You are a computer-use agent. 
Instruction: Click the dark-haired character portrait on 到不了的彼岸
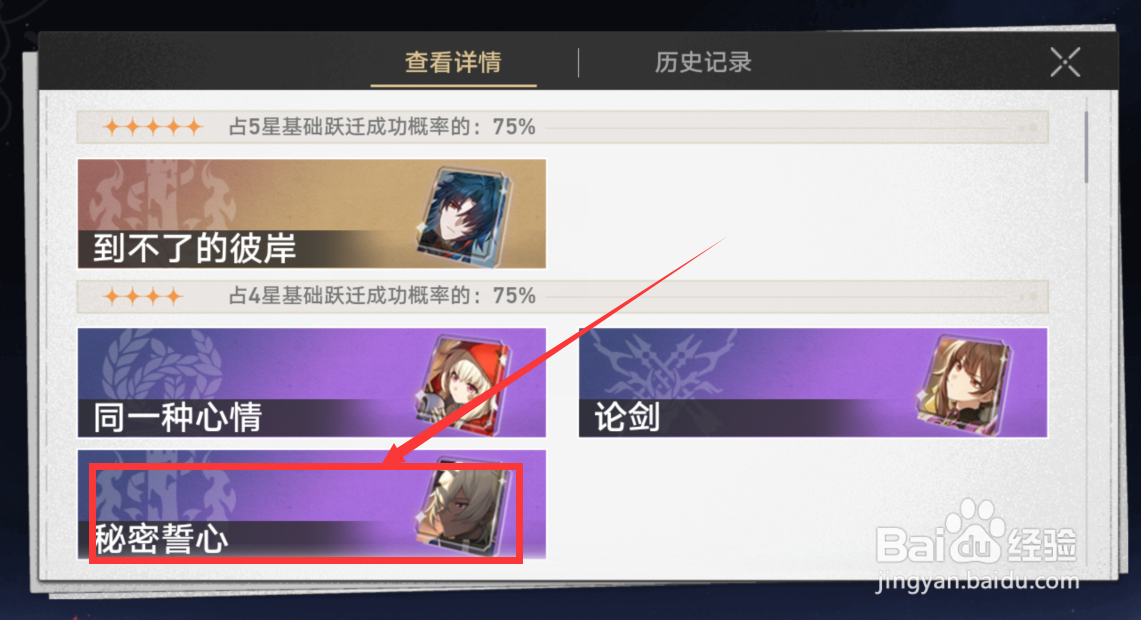[465, 216]
